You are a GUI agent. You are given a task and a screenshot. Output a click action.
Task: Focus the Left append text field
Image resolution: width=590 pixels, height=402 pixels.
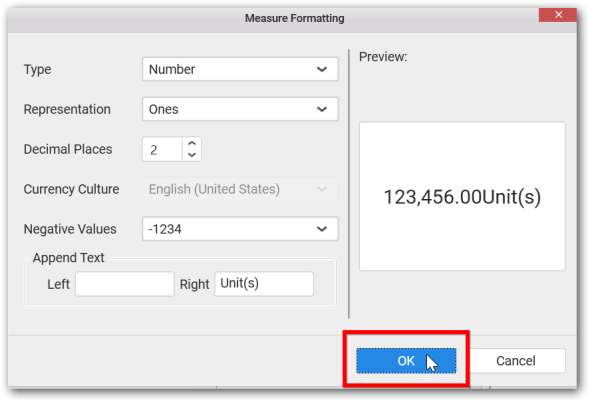(125, 284)
